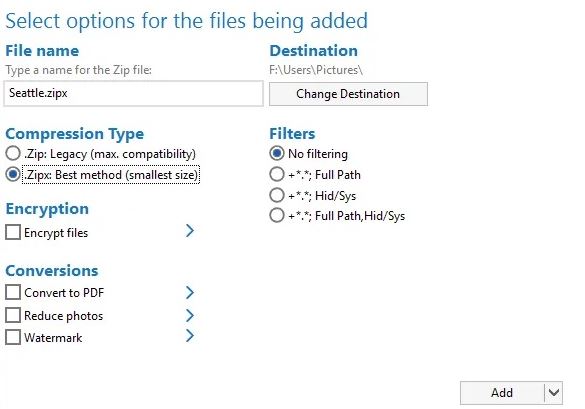Click Change Destination button
Viewport: 585px width, 409px height.
click(348, 94)
